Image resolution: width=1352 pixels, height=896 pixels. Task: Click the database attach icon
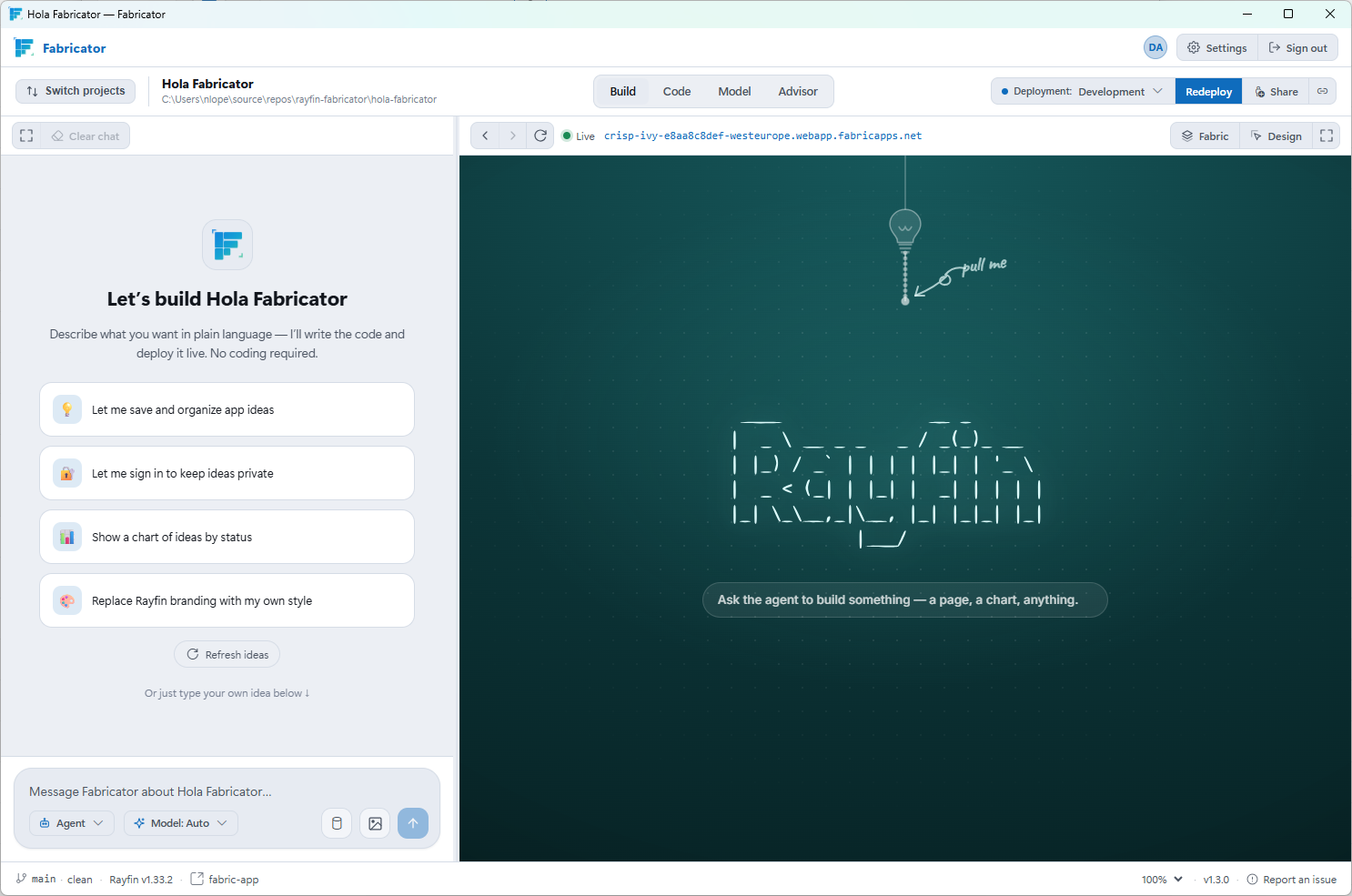337,823
